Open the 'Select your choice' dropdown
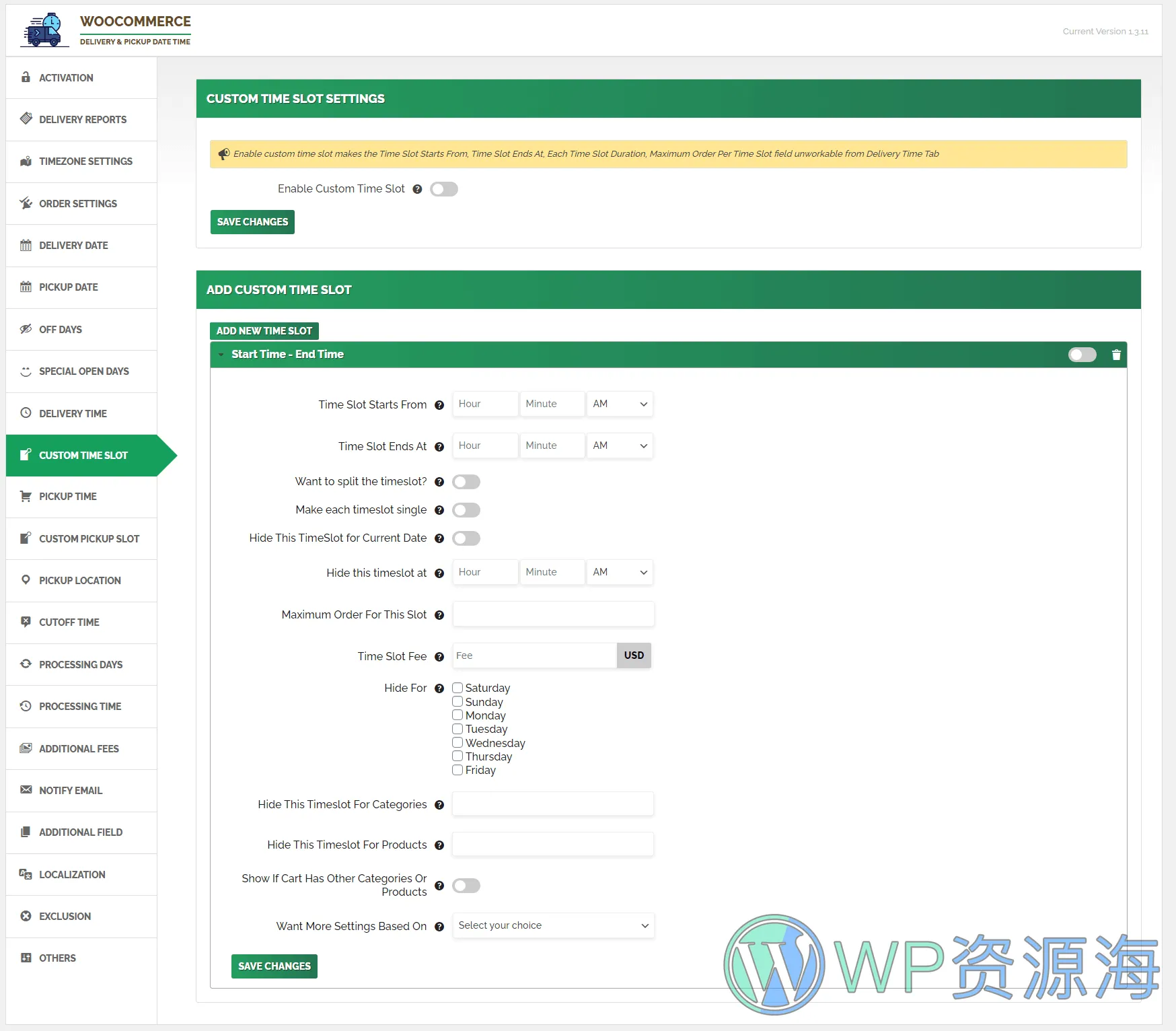 553,925
